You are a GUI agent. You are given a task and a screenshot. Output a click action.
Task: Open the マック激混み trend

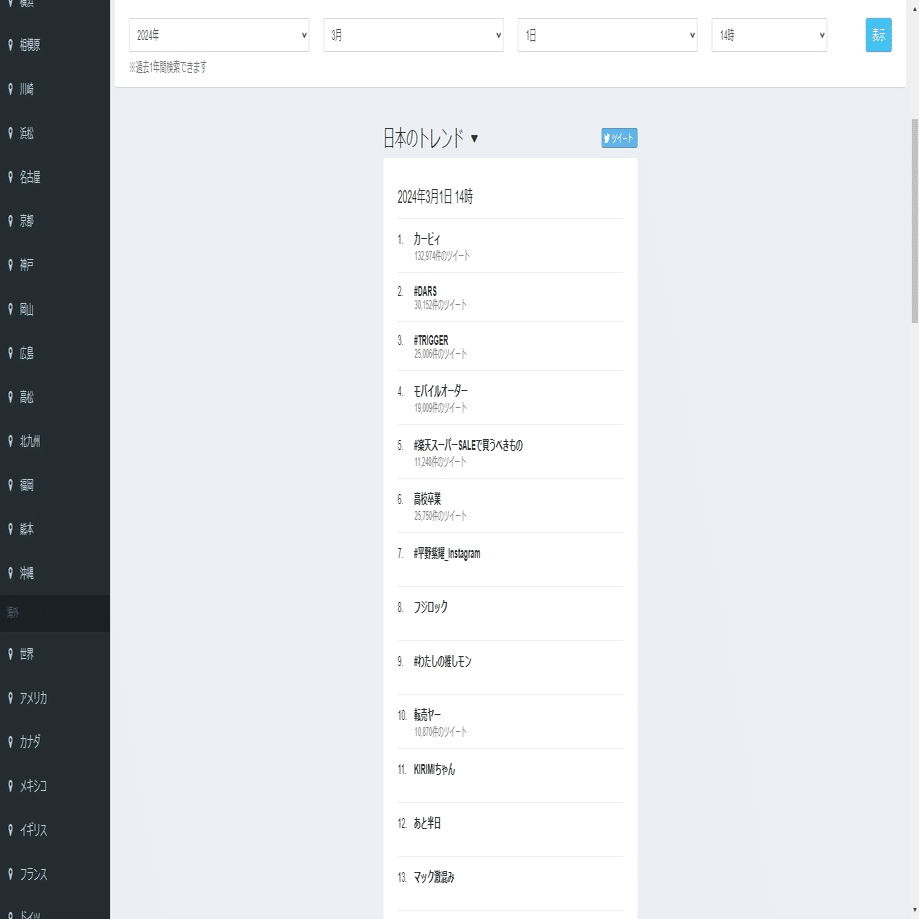(434, 877)
